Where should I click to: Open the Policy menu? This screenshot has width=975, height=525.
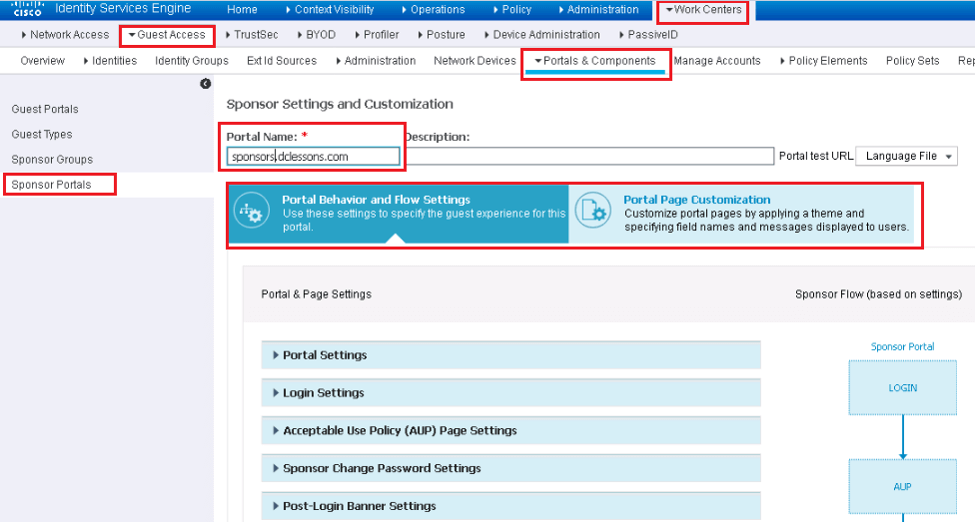click(512, 9)
